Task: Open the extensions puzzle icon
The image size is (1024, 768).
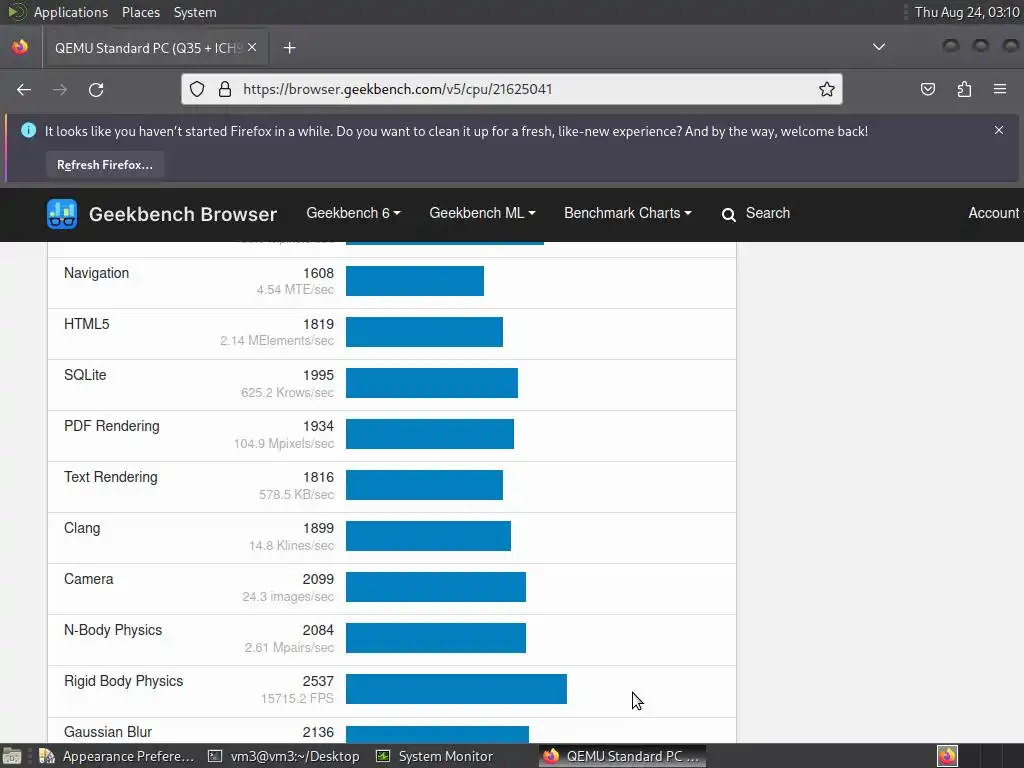Action: 964,89
